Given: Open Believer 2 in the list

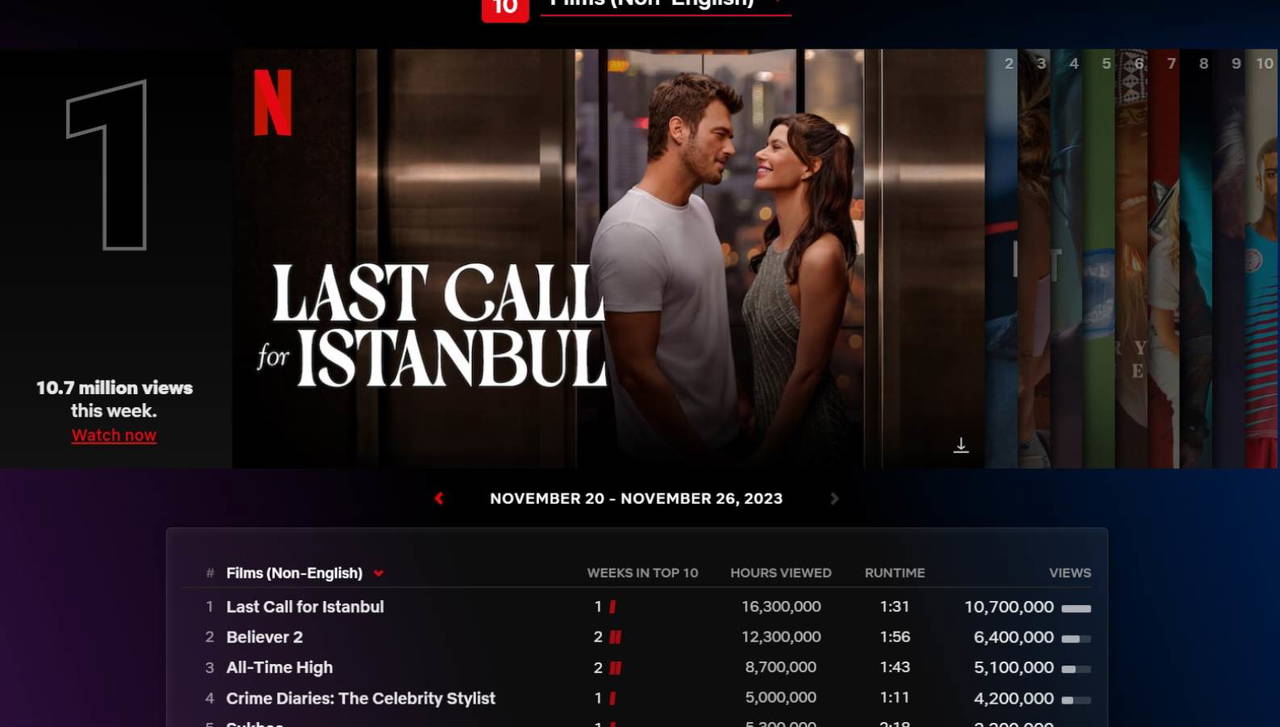Looking at the screenshot, I should click(264, 637).
